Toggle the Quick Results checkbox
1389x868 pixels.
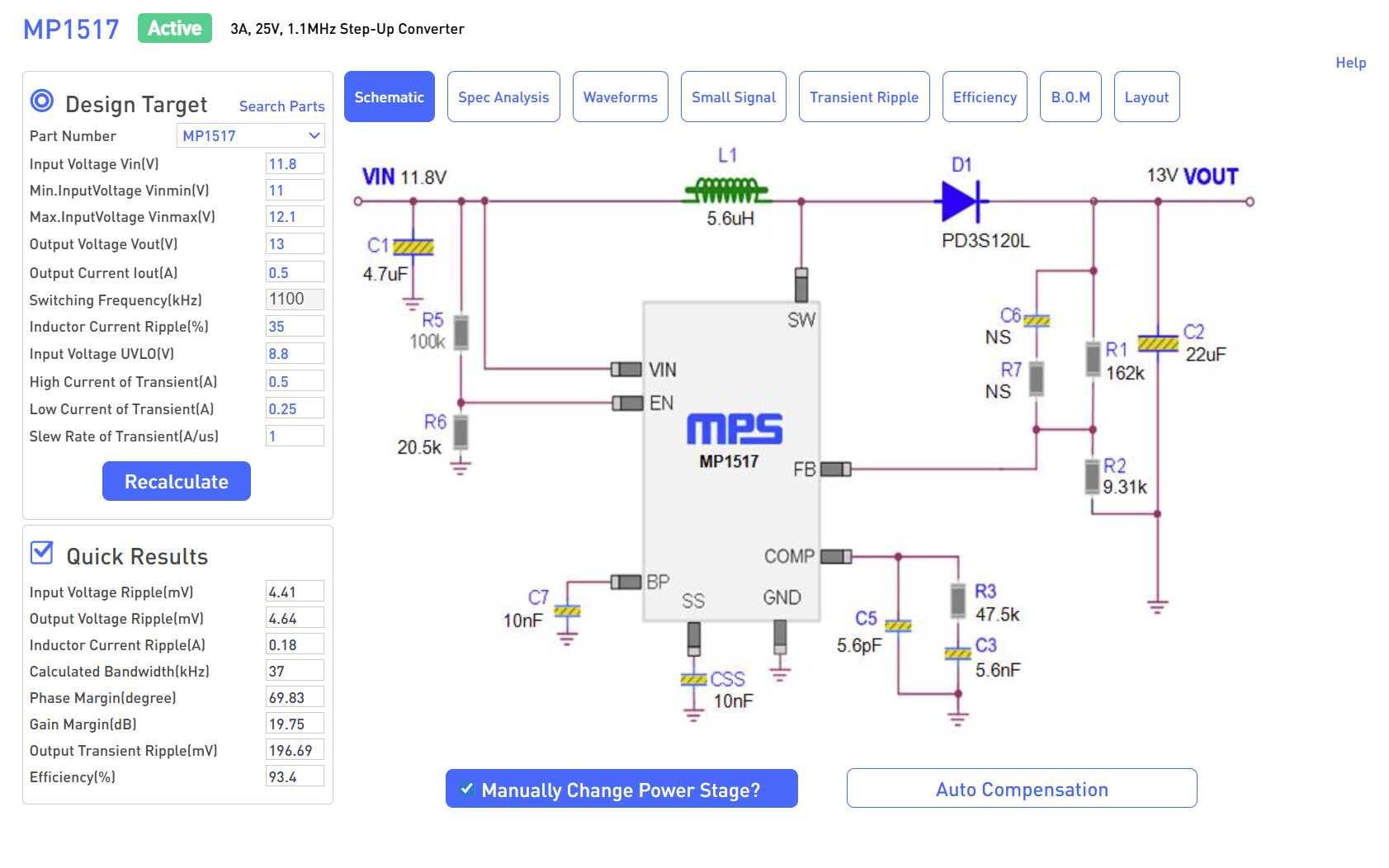tap(42, 553)
